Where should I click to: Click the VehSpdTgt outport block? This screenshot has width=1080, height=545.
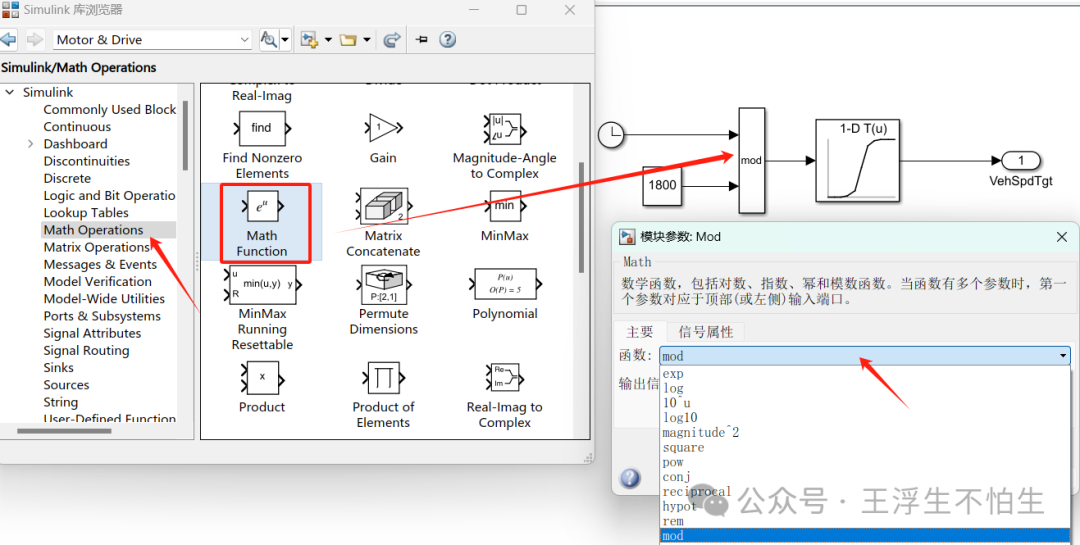1021,161
